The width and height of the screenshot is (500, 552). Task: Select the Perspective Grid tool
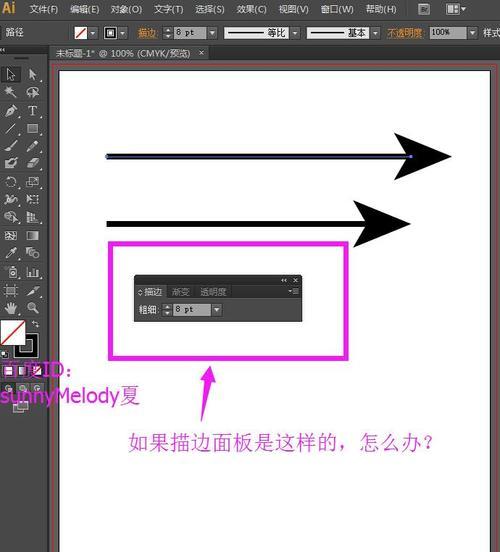pos(32,217)
